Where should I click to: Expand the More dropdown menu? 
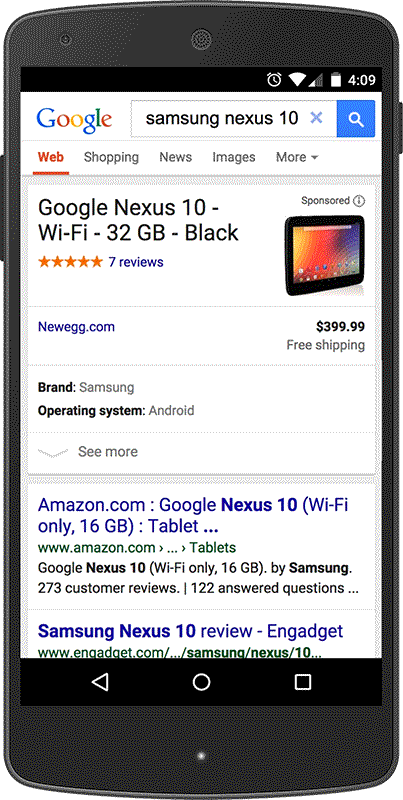pyautogui.click(x=297, y=157)
